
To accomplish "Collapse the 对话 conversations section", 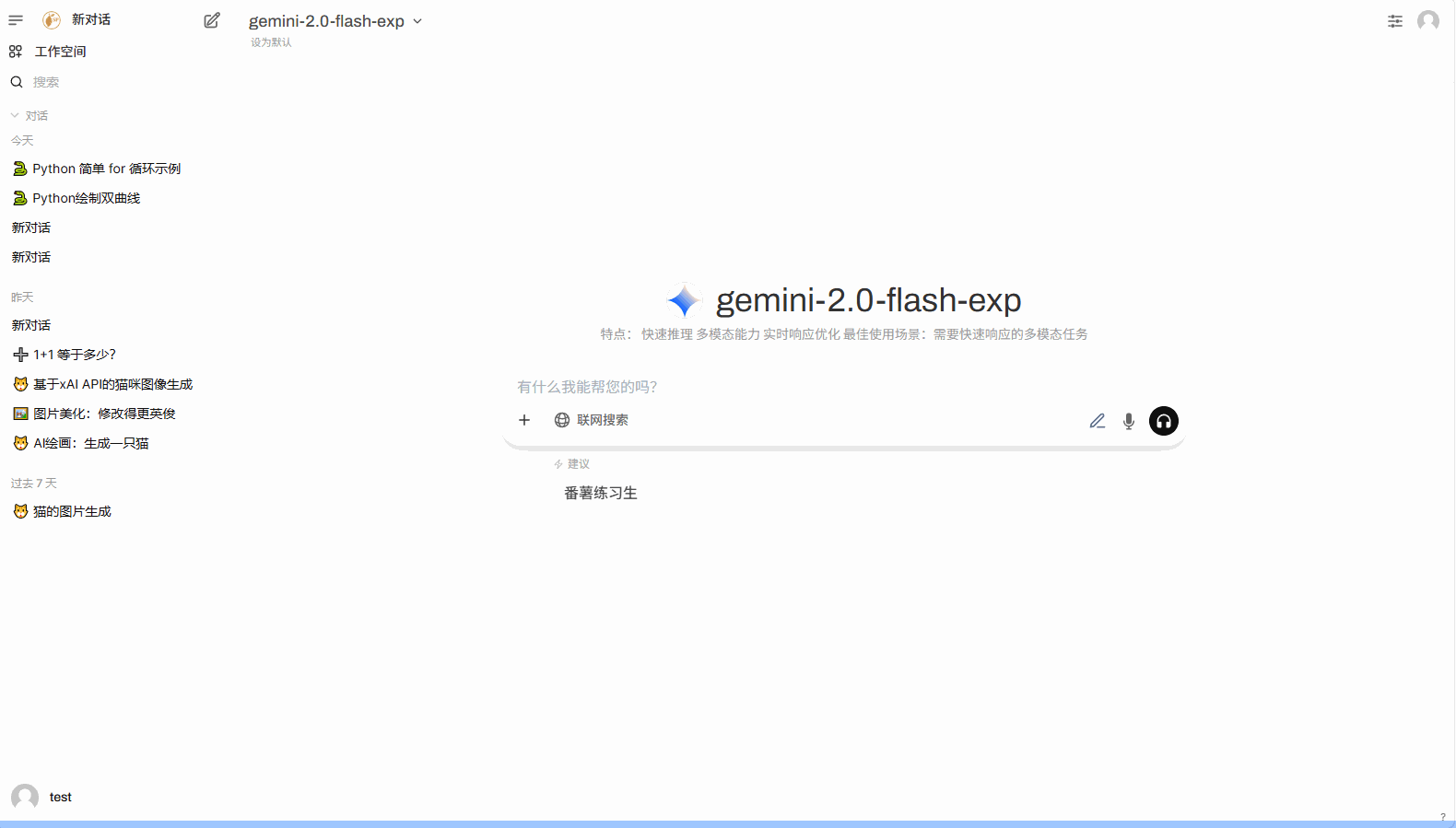I will tap(29, 116).
